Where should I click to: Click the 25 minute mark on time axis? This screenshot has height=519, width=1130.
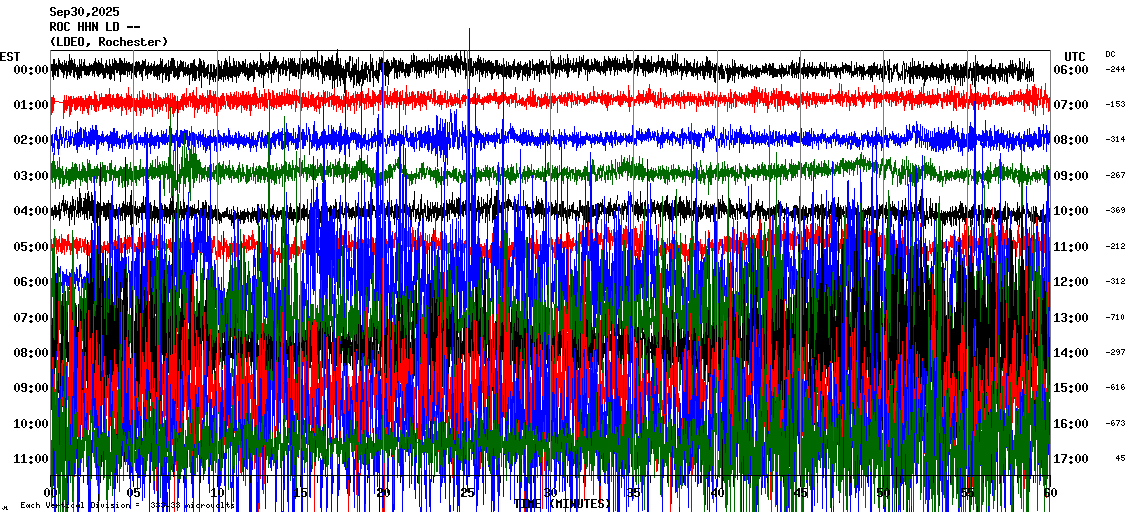click(467, 494)
